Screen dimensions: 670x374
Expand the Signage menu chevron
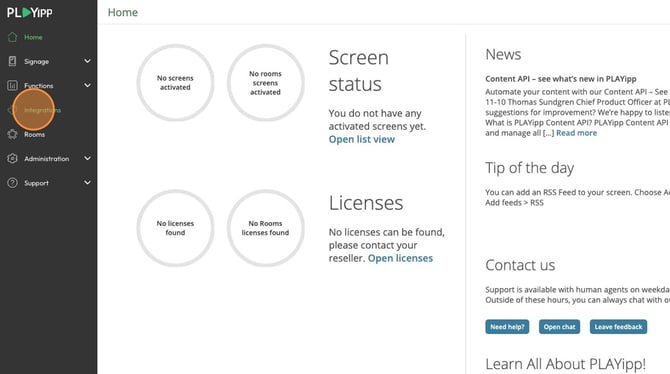click(x=87, y=61)
